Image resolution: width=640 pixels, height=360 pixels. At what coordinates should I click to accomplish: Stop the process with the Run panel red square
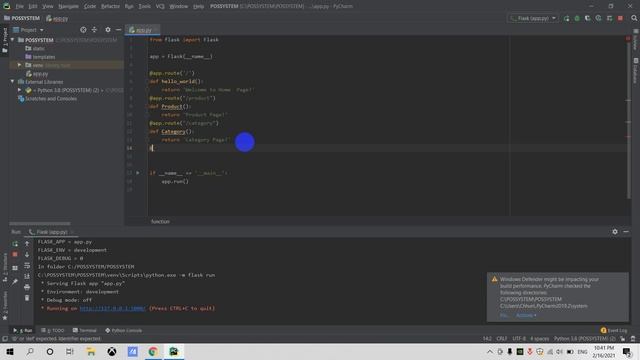pyautogui.click(x=15, y=254)
